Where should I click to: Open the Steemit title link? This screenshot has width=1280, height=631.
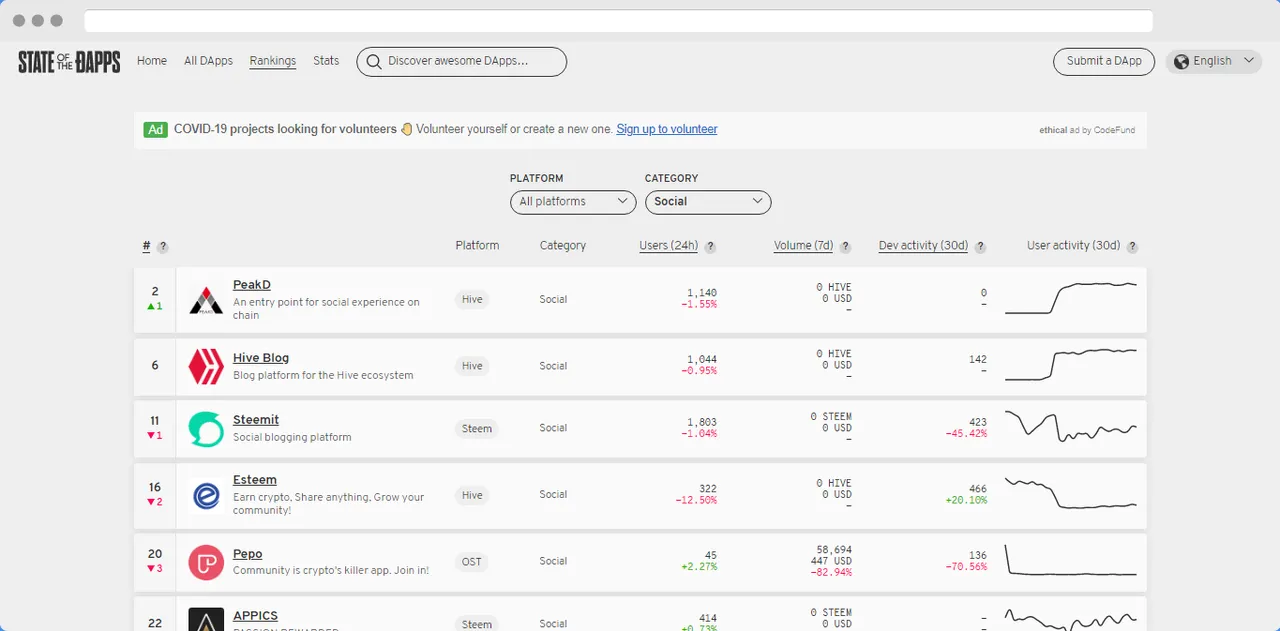coord(256,420)
